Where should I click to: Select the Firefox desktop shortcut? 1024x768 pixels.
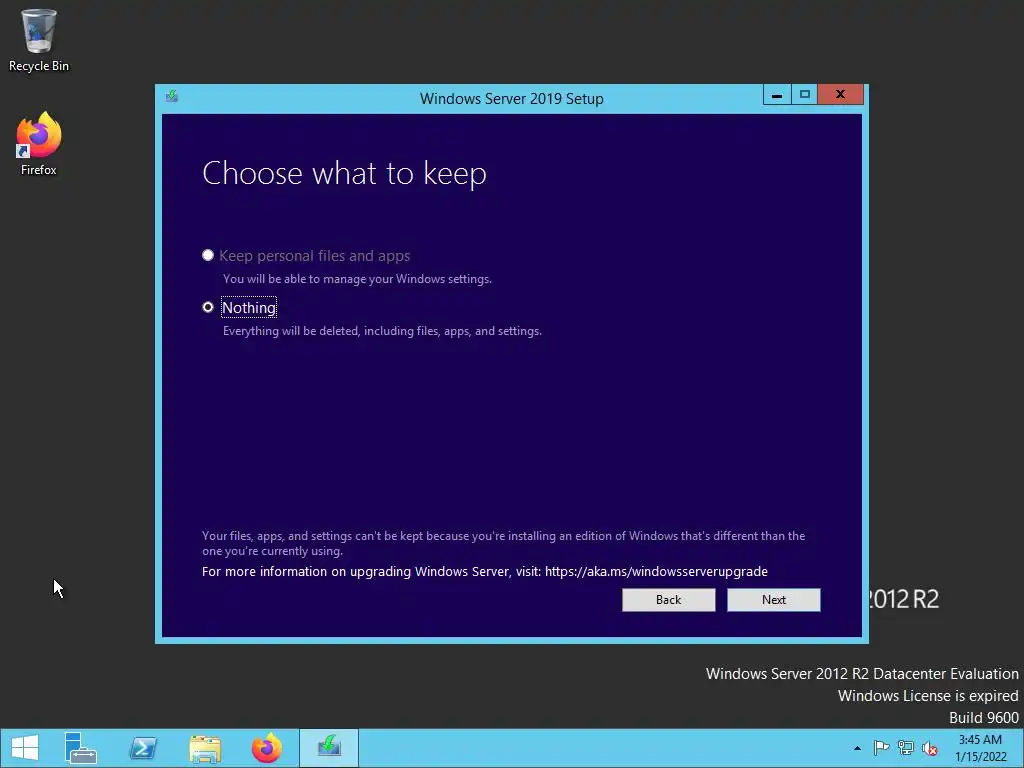[x=39, y=144]
